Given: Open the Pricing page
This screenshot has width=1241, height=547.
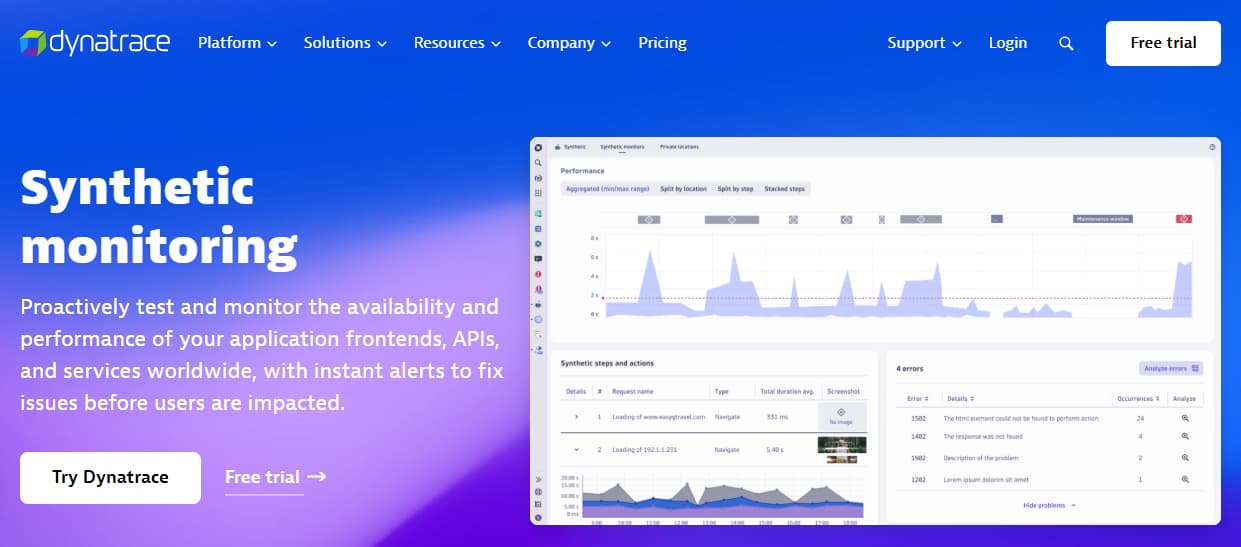Looking at the screenshot, I should (662, 43).
